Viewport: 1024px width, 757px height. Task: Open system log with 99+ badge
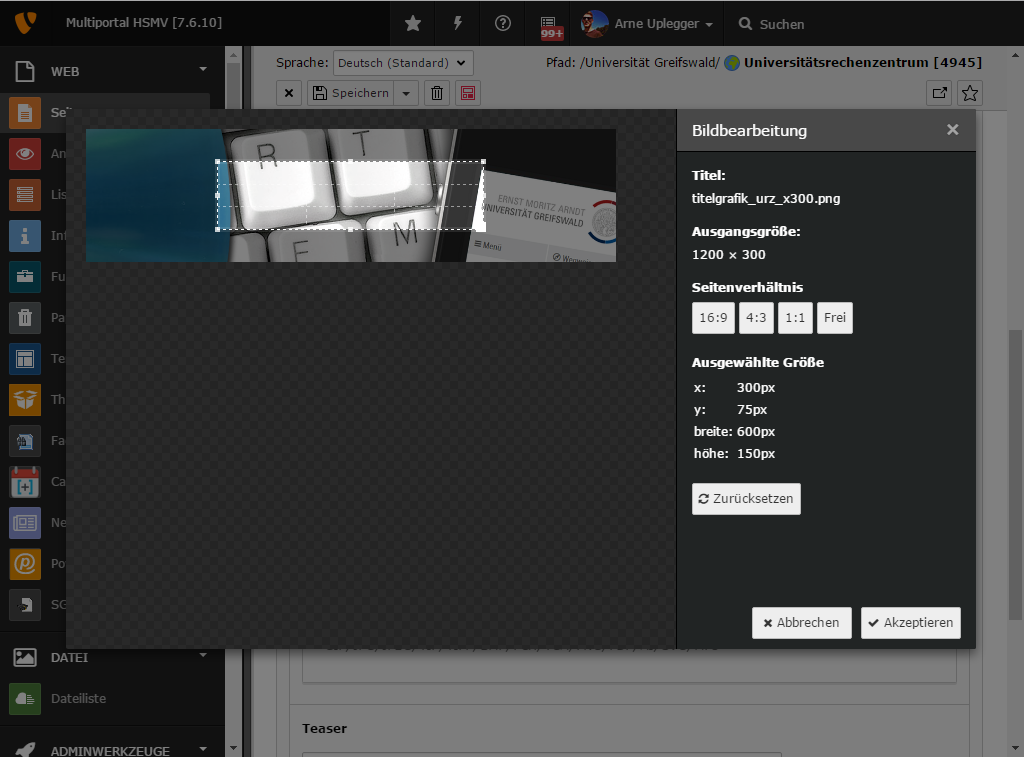tap(549, 25)
